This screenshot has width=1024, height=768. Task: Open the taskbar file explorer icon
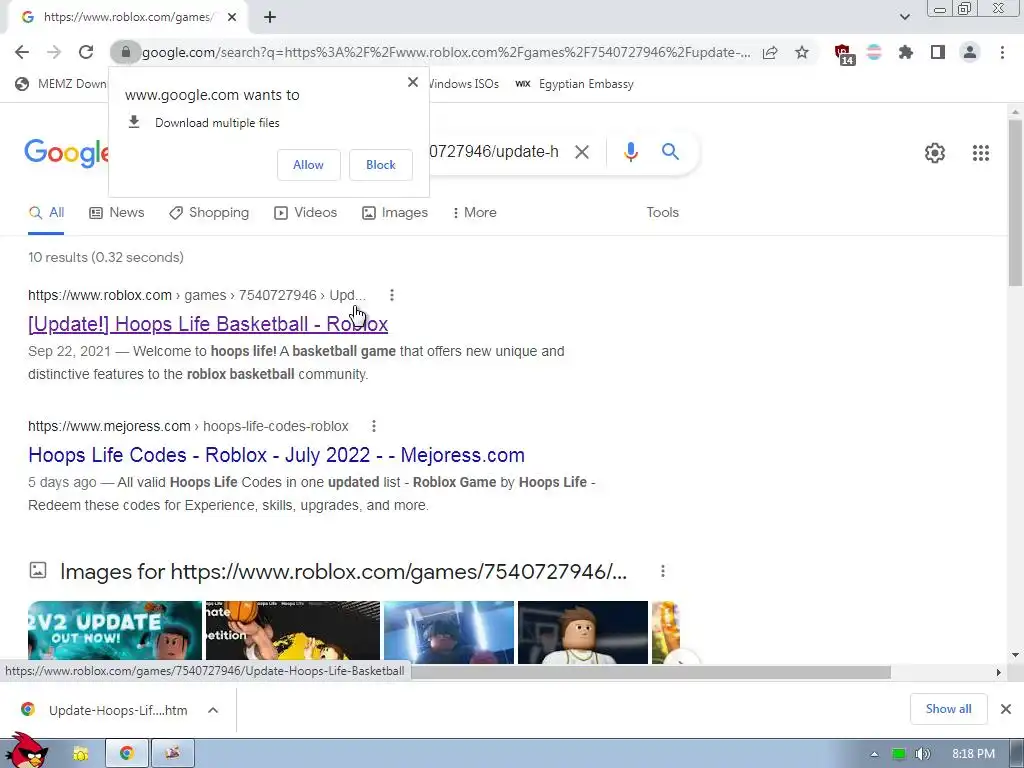click(x=80, y=754)
